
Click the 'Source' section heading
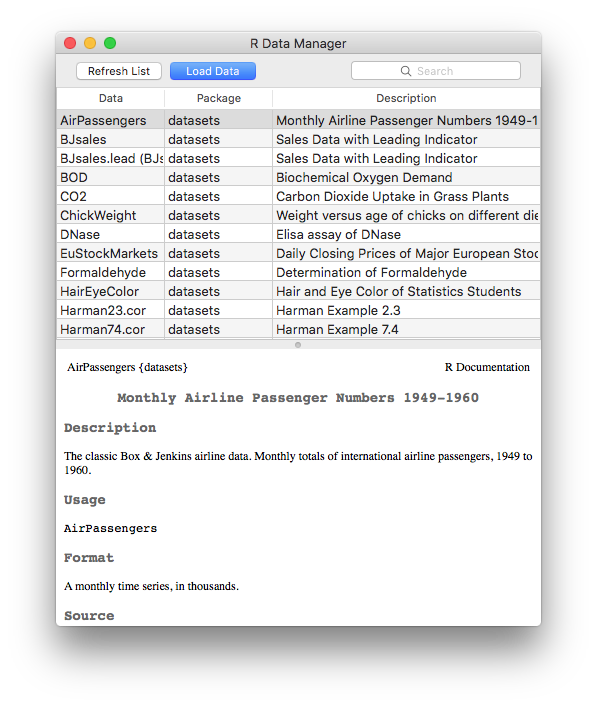point(89,615)
